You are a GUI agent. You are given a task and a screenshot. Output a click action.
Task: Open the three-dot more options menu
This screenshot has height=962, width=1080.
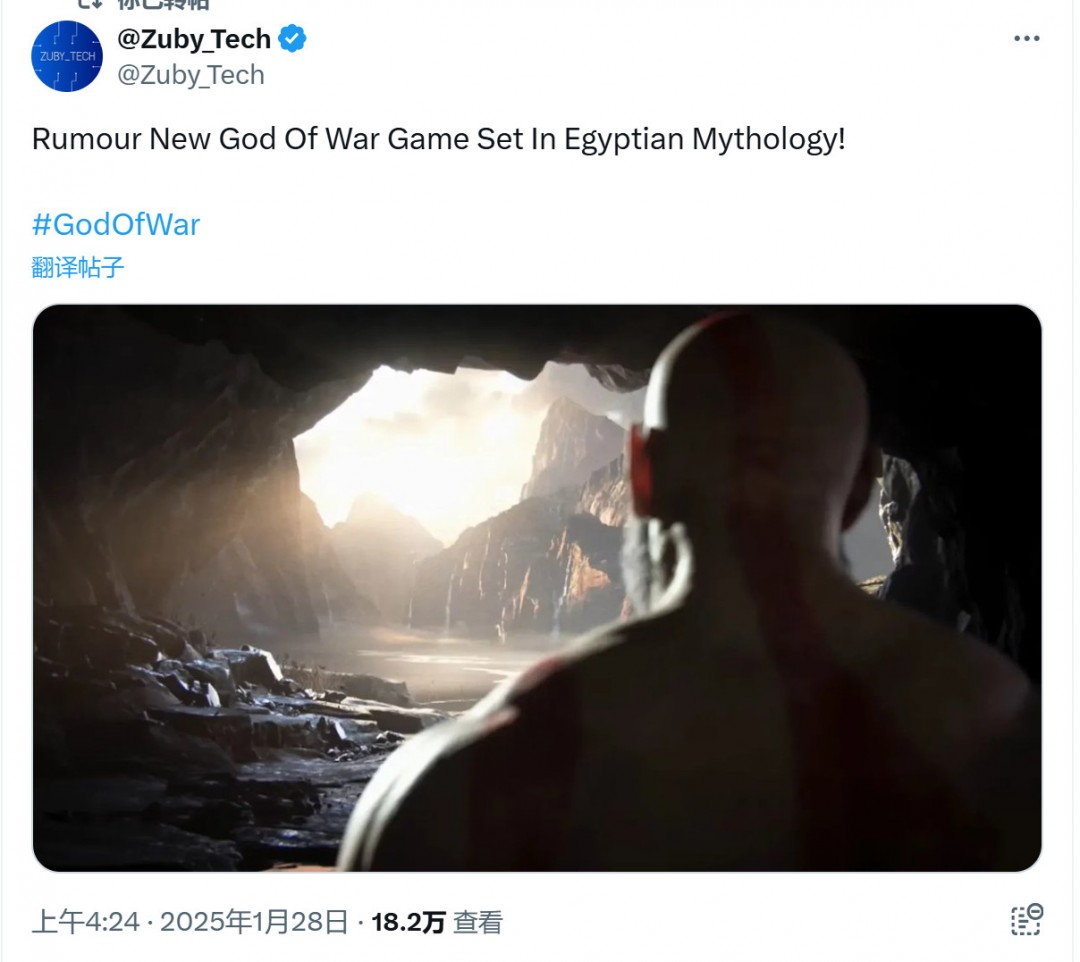click(1026, 39)
